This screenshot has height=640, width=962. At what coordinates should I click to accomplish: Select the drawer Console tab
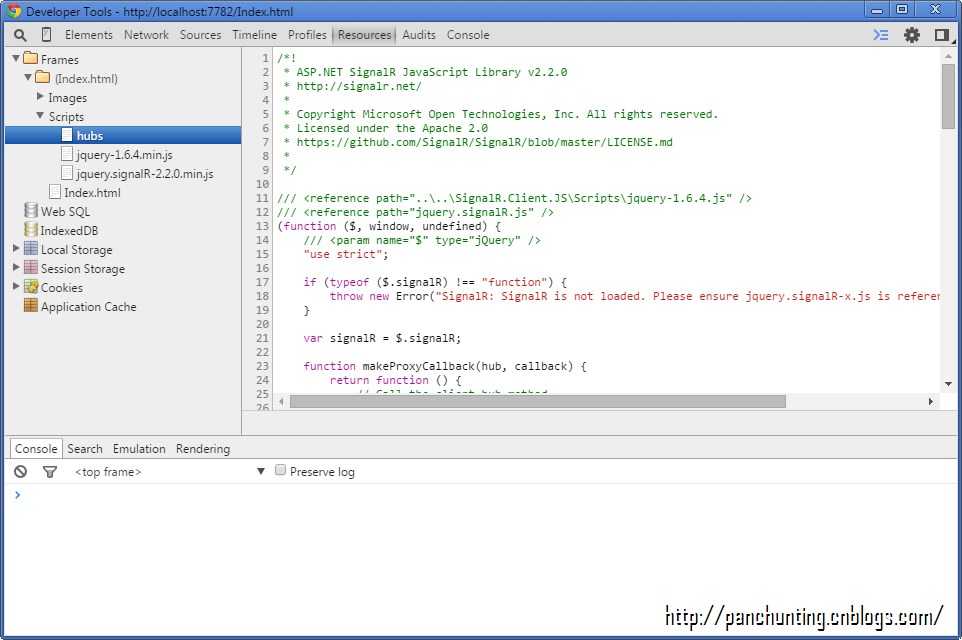[x=36, y=449]
